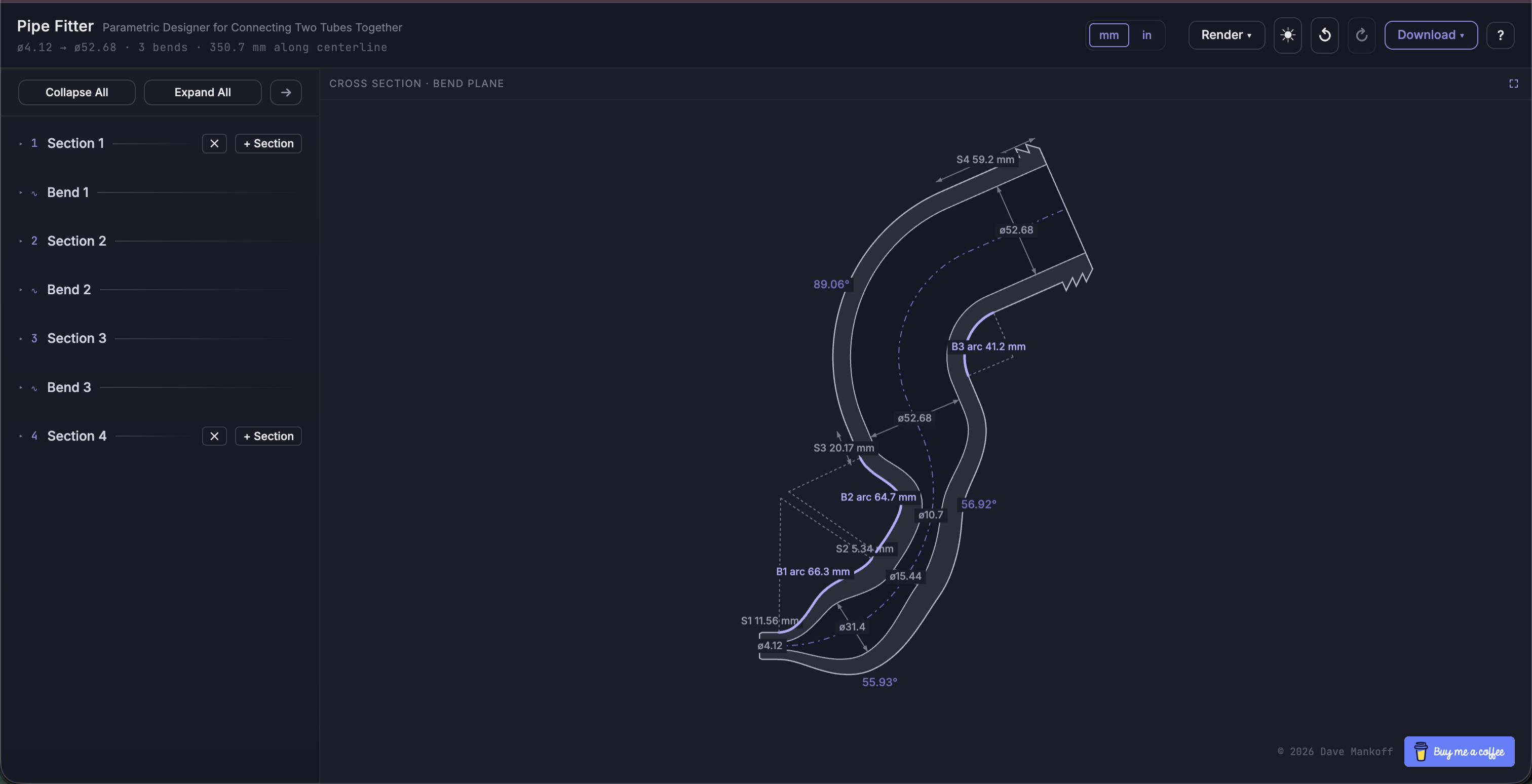The height and width of the screenshot is (784, 1532).
Task: Click the redo arrow icon
Action: [x=1361, y=35]
